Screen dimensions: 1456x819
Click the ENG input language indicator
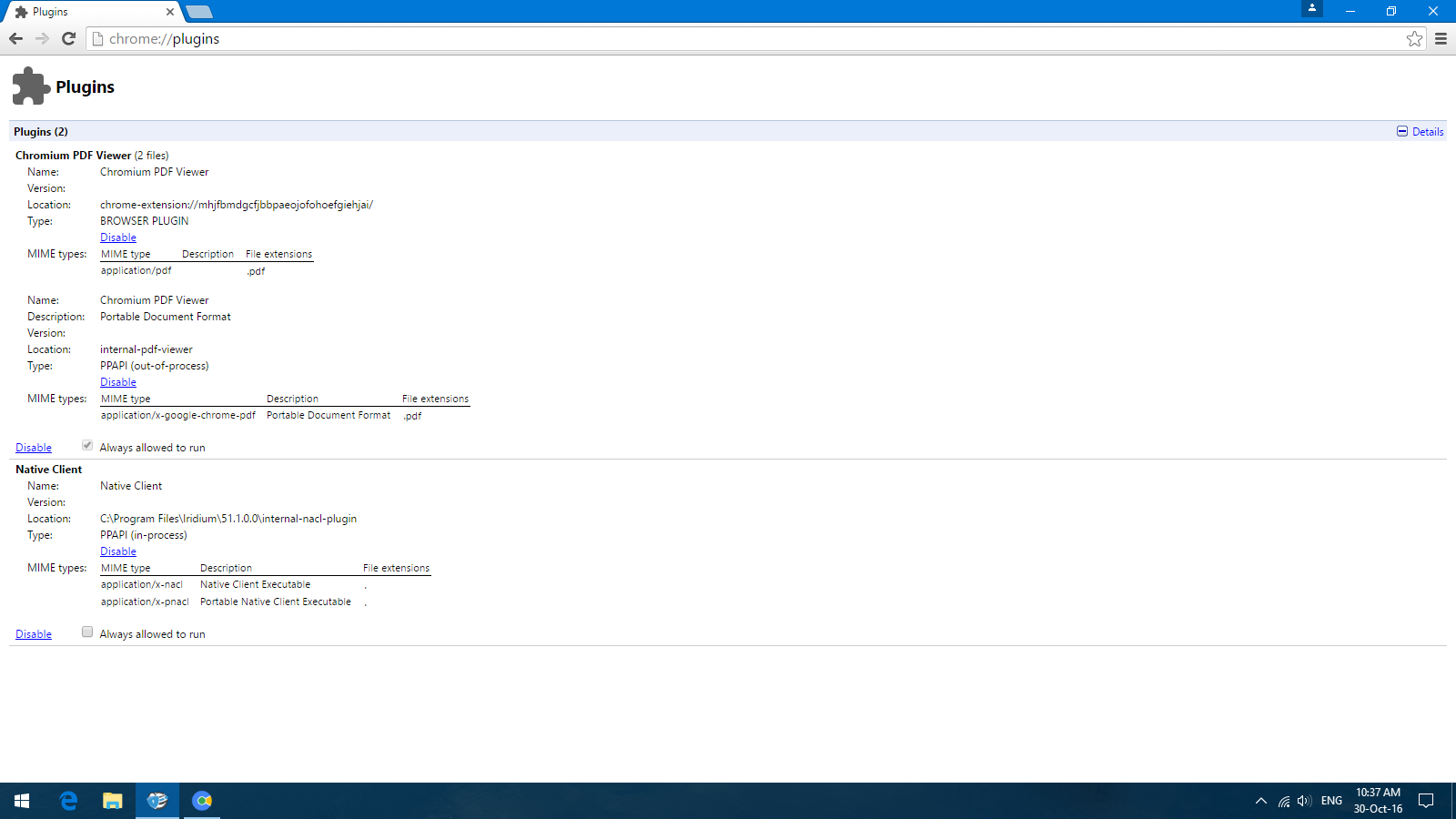pos(1331,801)
